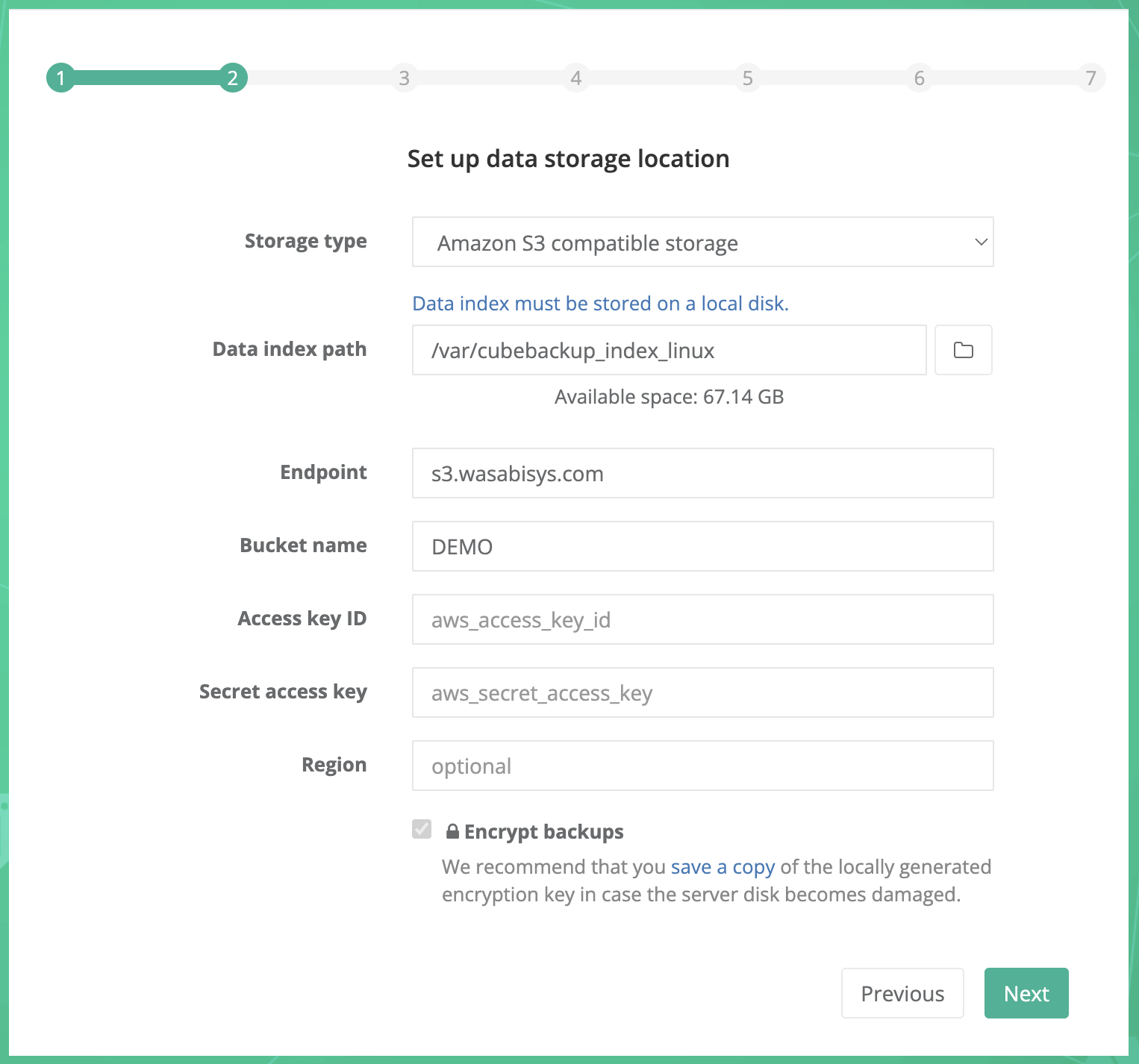1139x1064 pixels.
Task: Click step 2 circle in the progress bar
Action: (x=232, y=78)
